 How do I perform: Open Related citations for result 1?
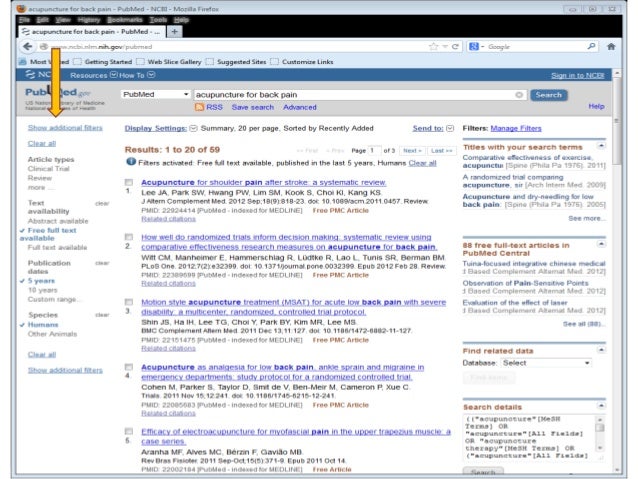point(168,219)
